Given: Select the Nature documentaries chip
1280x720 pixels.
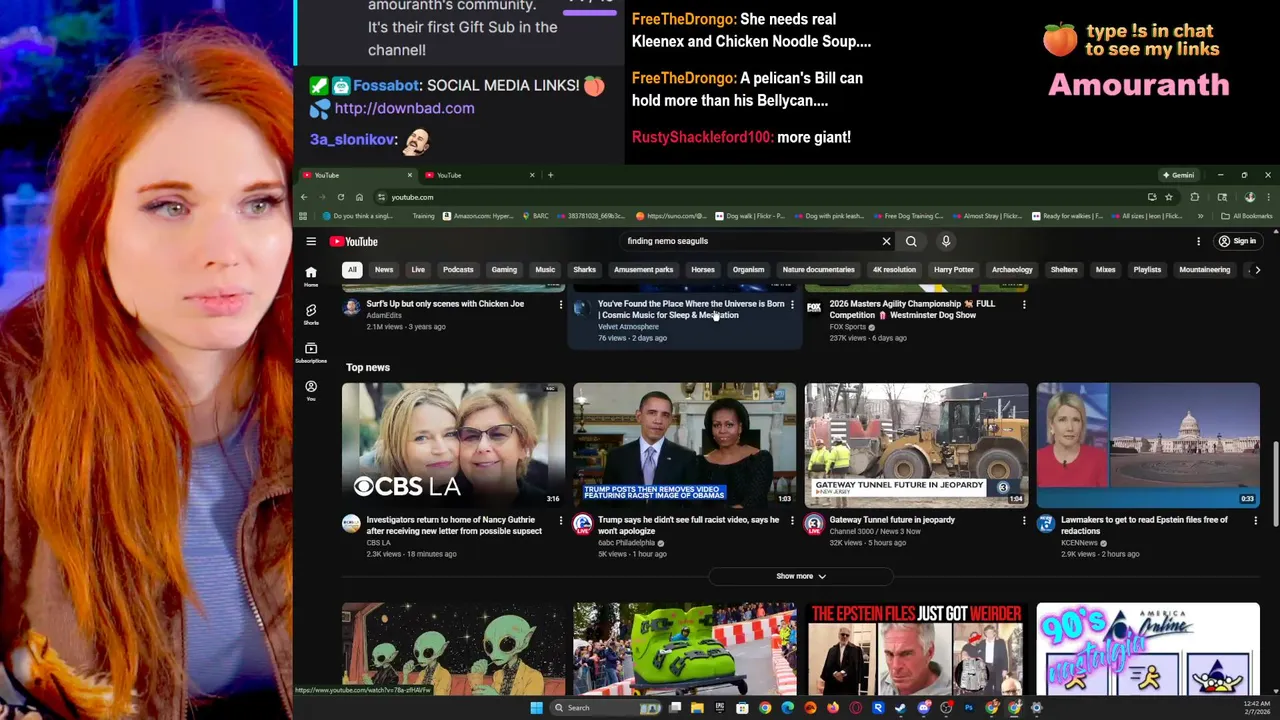Looking at the screenshot, I should click(x=818, y=269).
